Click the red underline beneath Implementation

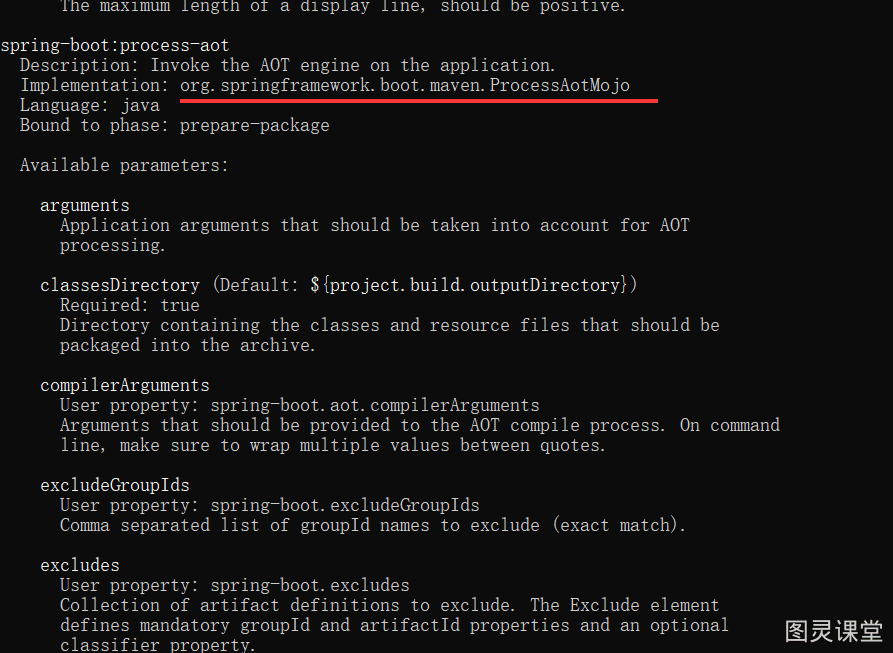click(419, 101)
